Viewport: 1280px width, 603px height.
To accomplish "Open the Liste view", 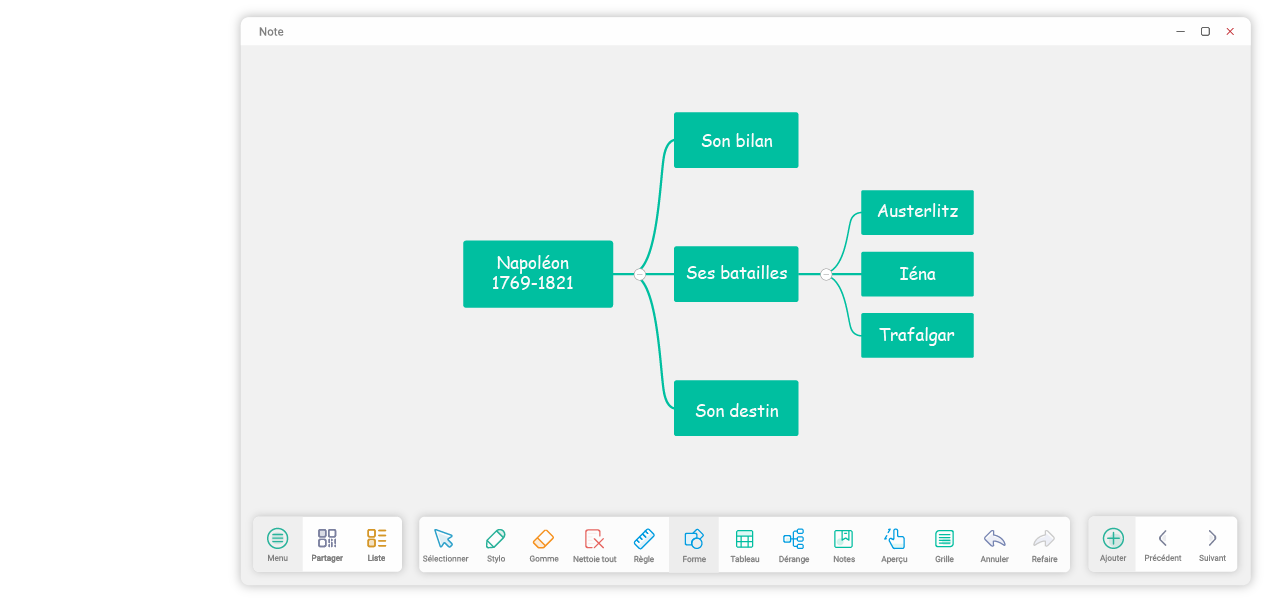I will point(376,540).
